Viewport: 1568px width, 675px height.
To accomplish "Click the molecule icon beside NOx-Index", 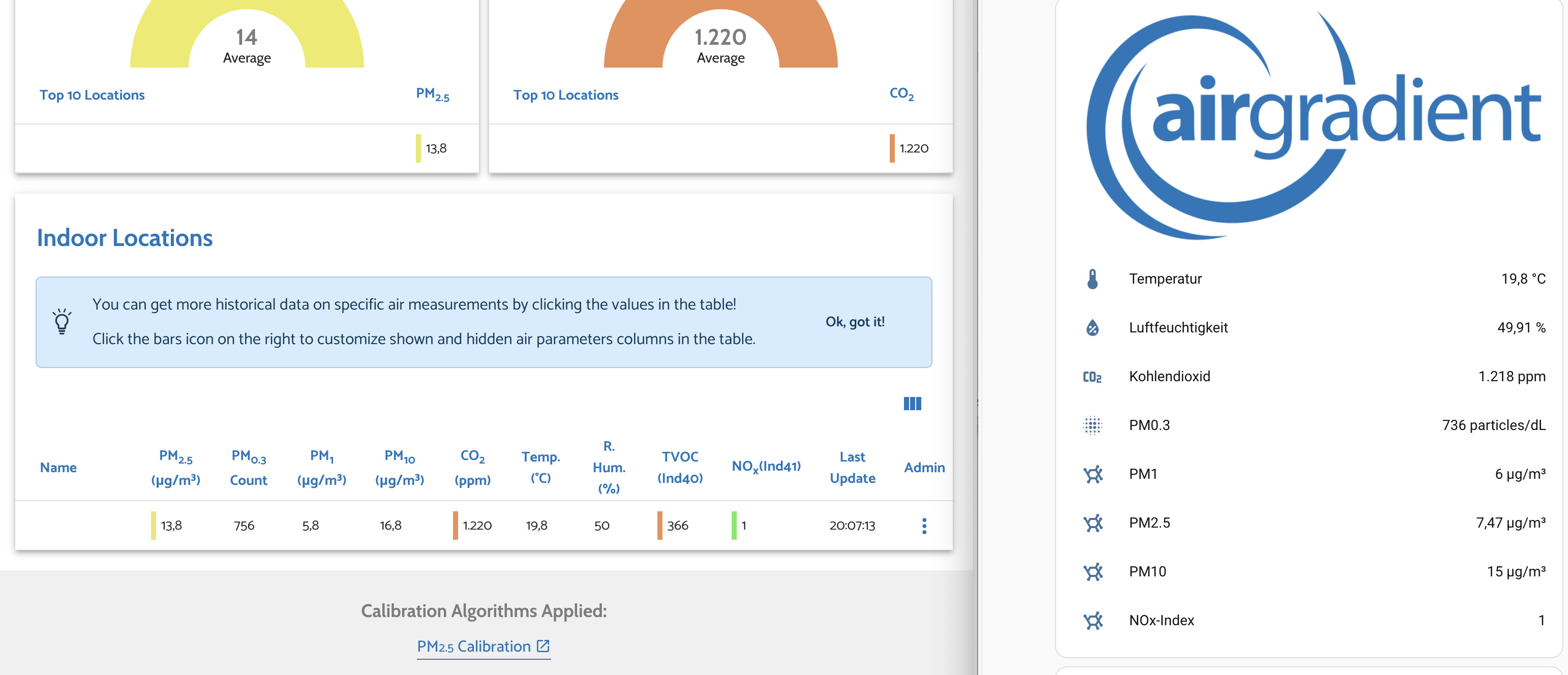I will [x=1092, y=620].
